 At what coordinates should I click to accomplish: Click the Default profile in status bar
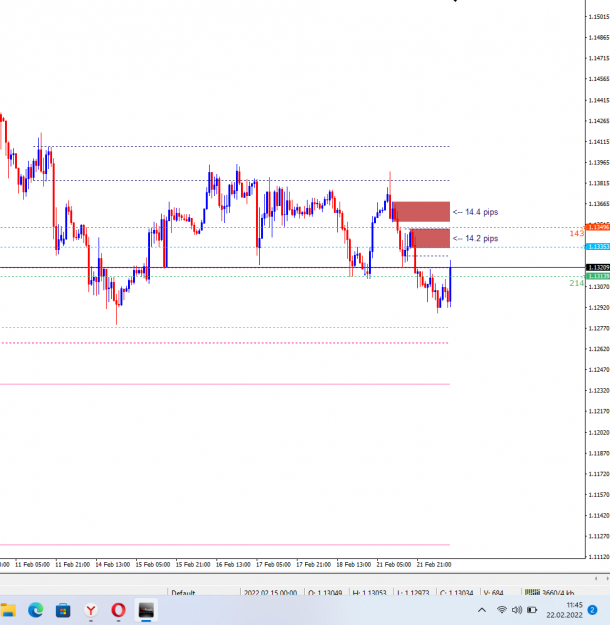coord(183,593)
